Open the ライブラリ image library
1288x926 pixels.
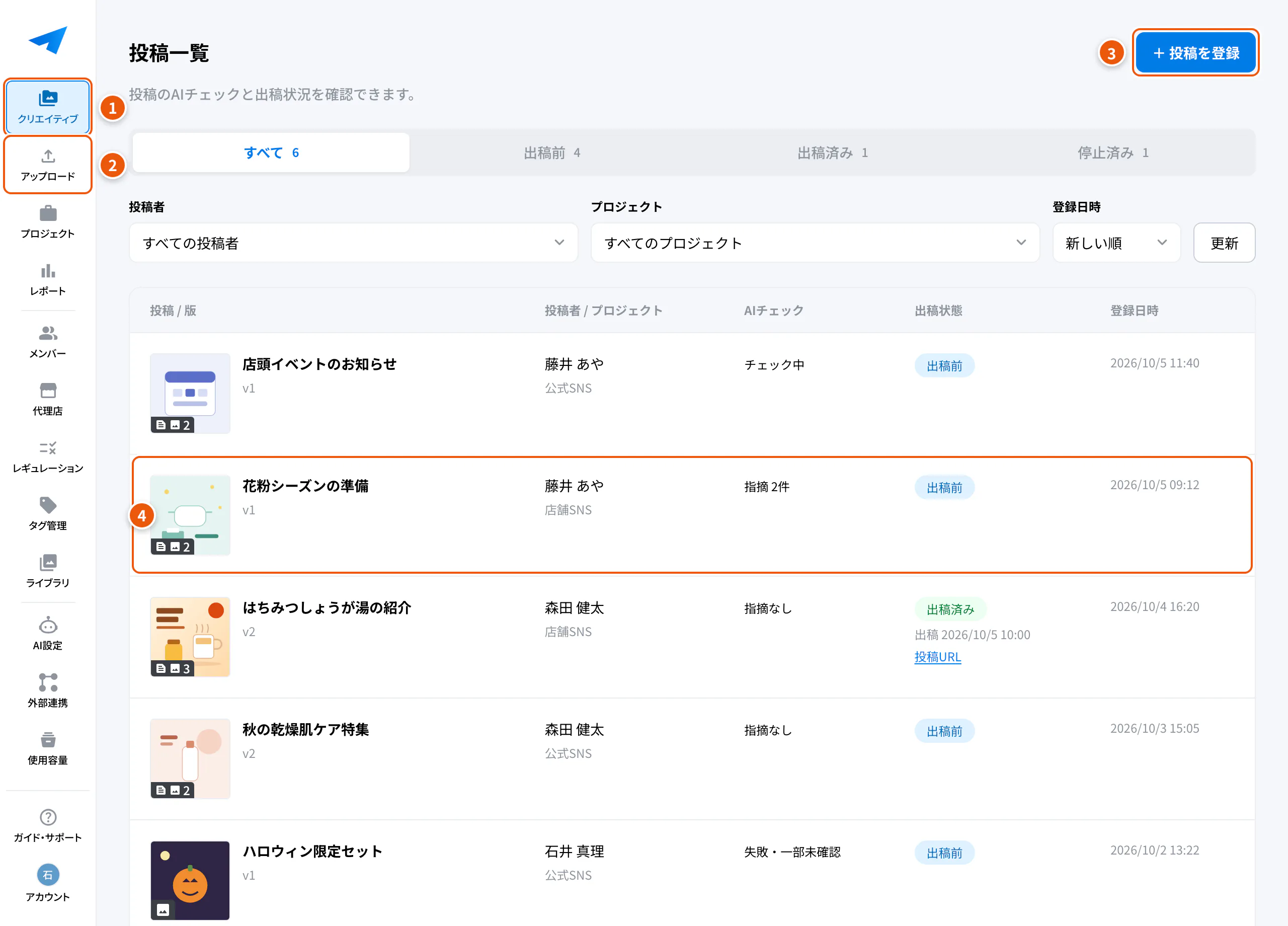[x=48, y=572]
